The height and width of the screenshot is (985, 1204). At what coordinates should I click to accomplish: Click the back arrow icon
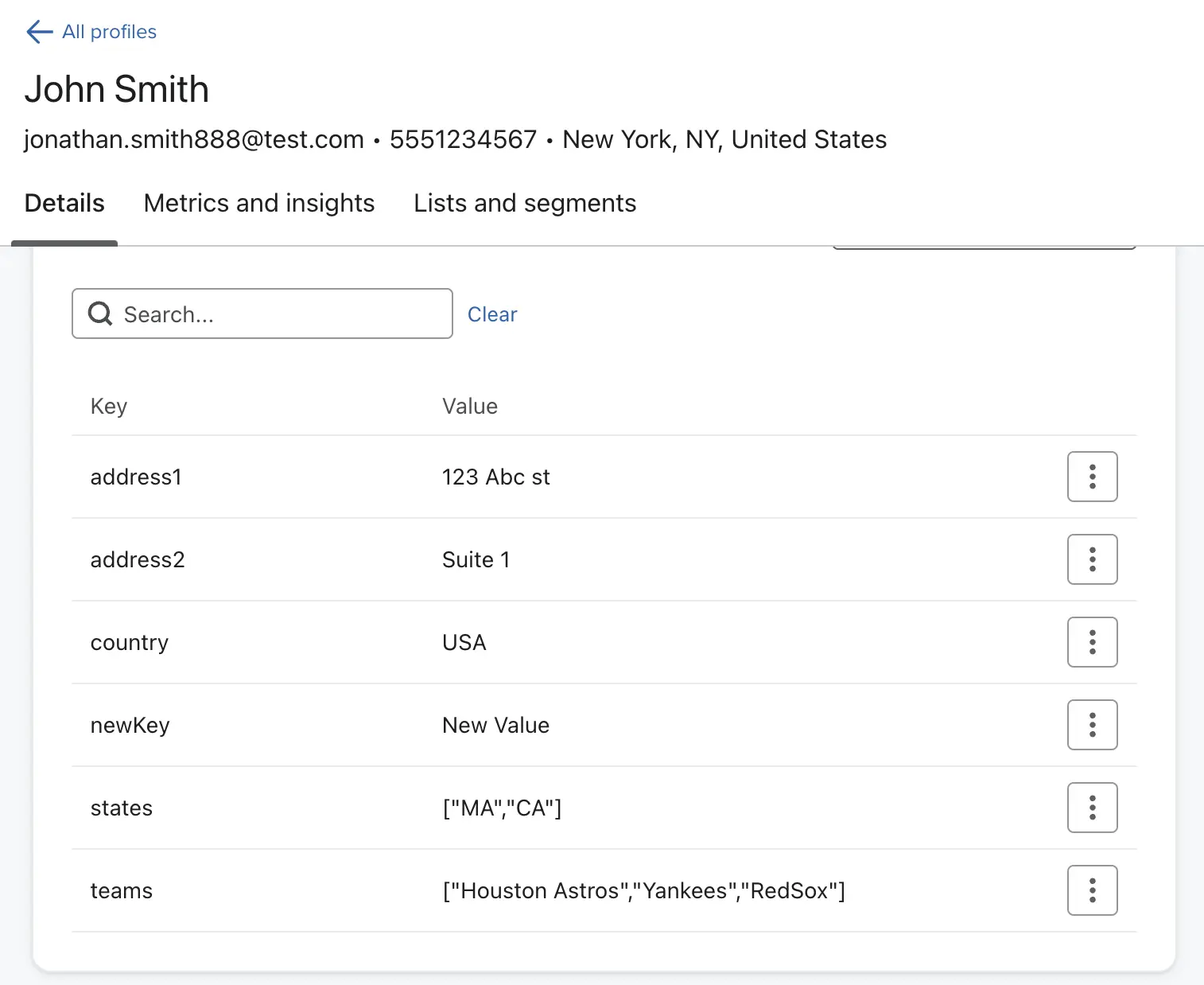(x=39, y=32)
